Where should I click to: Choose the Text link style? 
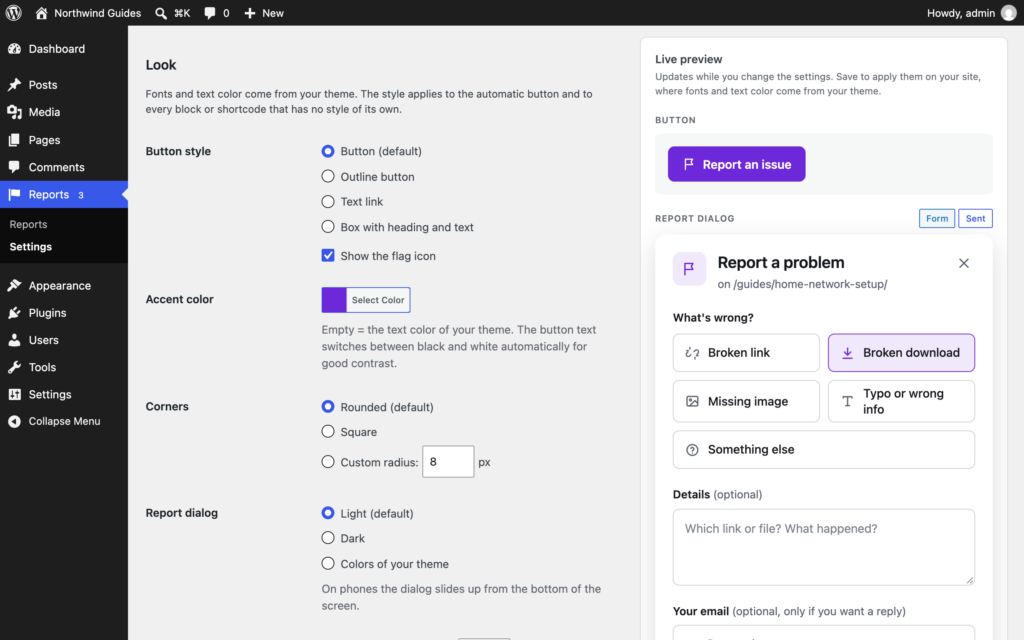click(328, 202)
